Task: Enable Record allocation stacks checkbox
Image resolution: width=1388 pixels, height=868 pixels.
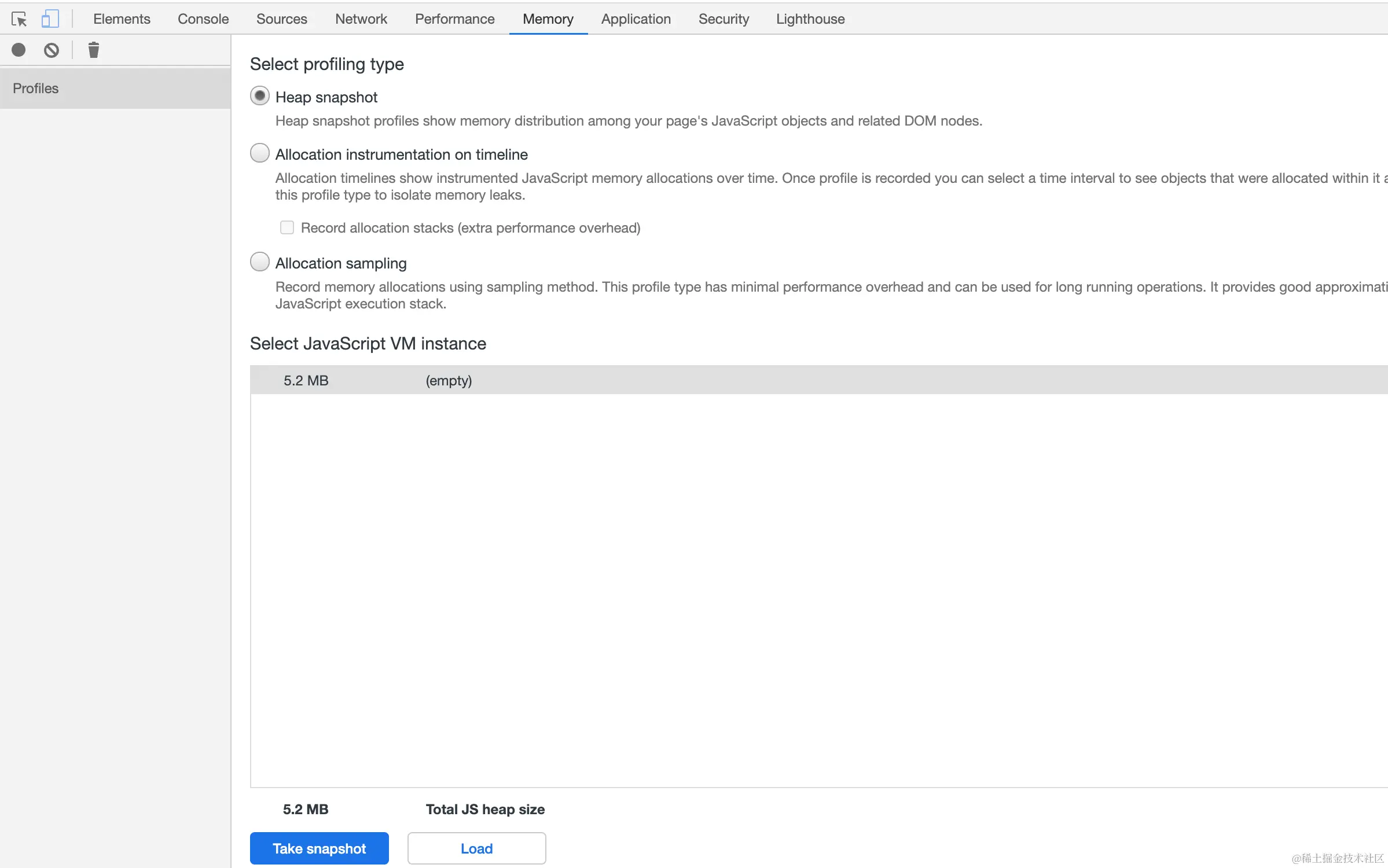Action: (x=287, y=227)
